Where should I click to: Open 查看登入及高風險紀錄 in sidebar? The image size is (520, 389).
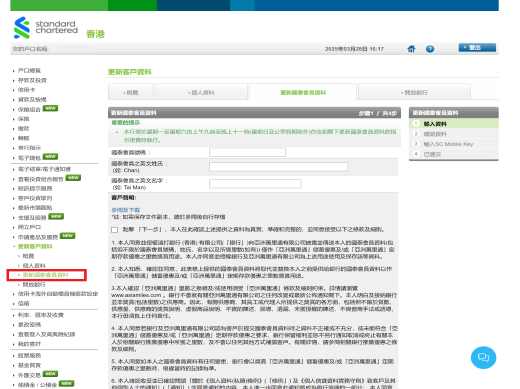click(46, 334)
